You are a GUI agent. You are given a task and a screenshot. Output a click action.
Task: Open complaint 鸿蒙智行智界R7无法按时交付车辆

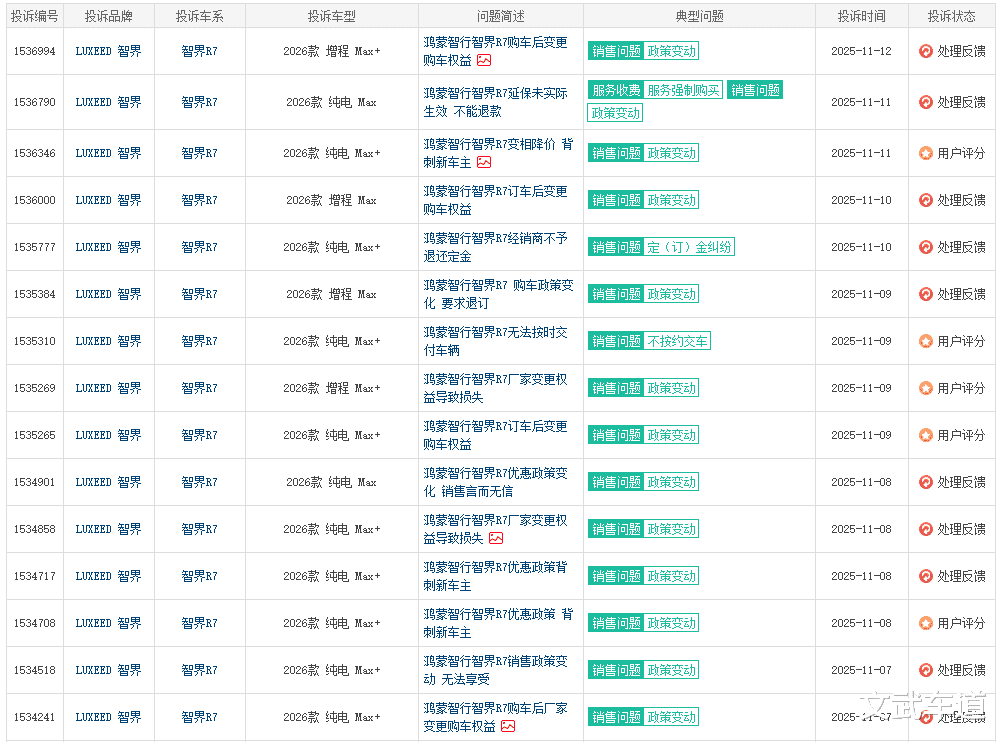pos(495,341)
